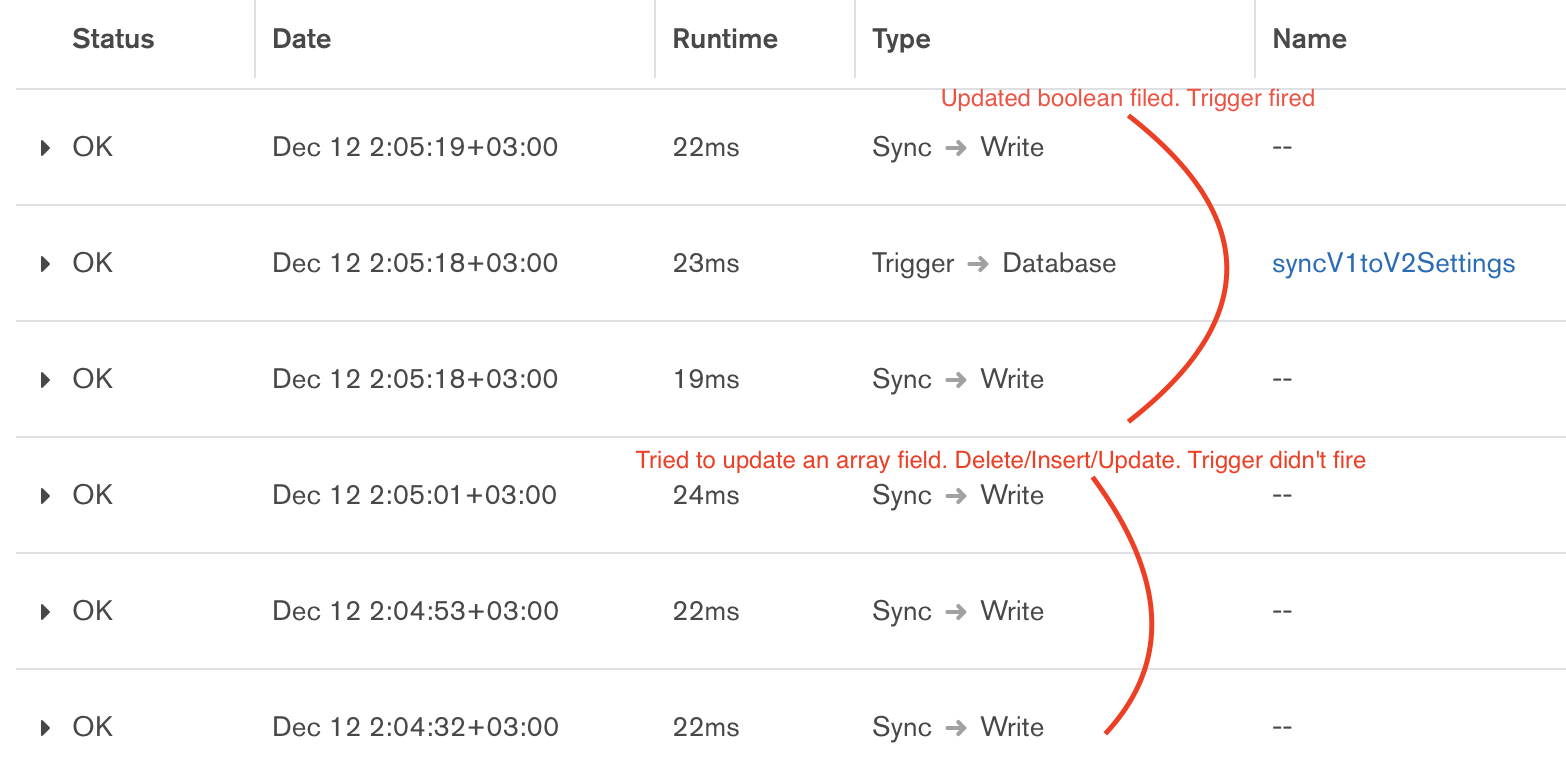Expand the 2:05:18 Sync Write log entry
Viewport: 1566px width, 784px height.
[x=45, y=380]
